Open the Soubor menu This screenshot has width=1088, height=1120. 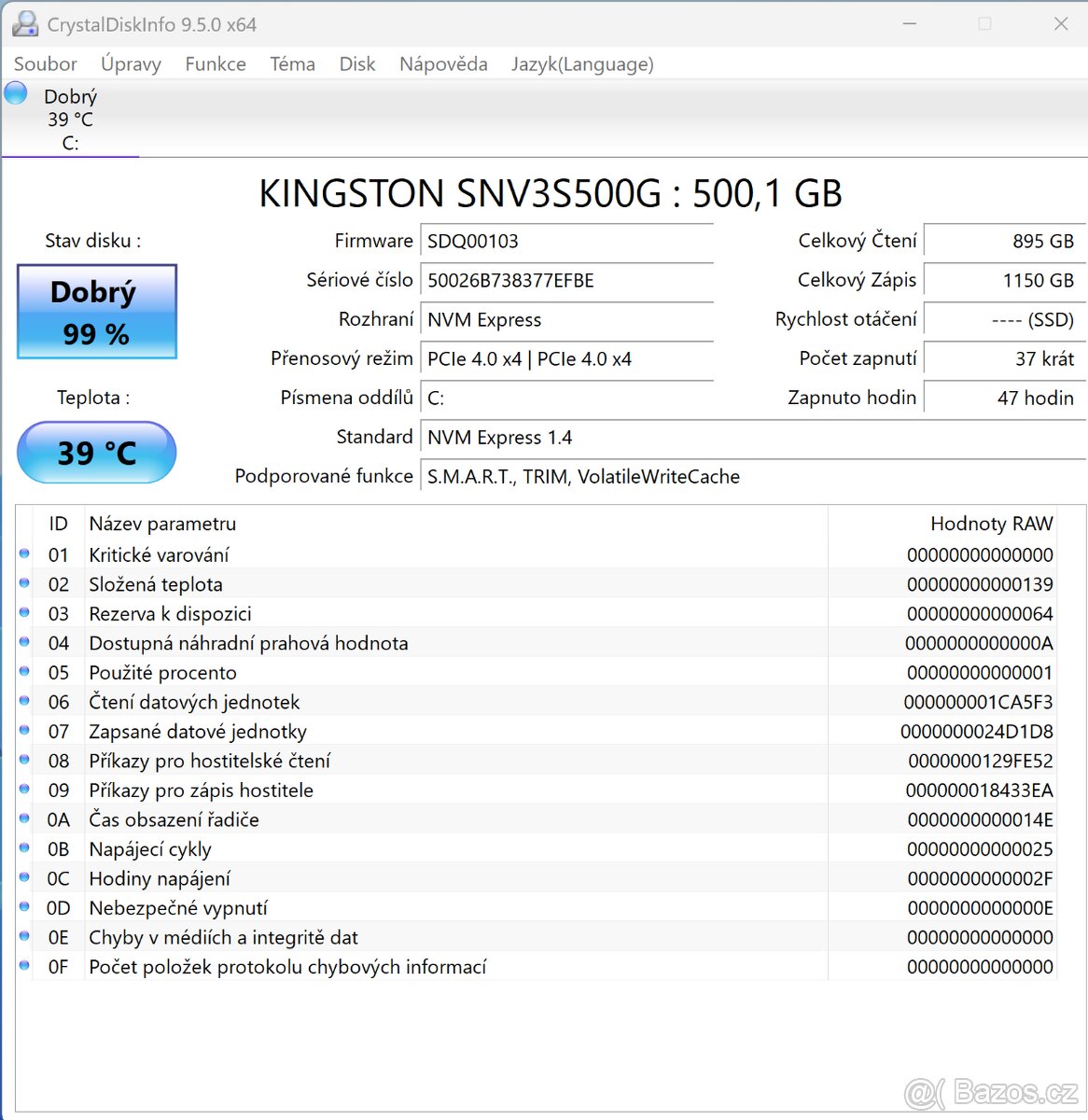coord(45,64)
